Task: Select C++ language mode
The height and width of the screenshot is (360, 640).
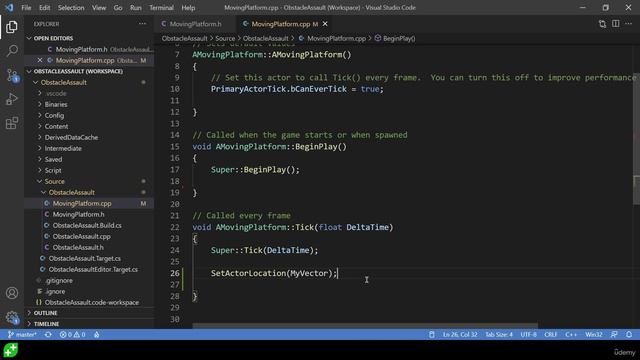Action: click(571, 335)
